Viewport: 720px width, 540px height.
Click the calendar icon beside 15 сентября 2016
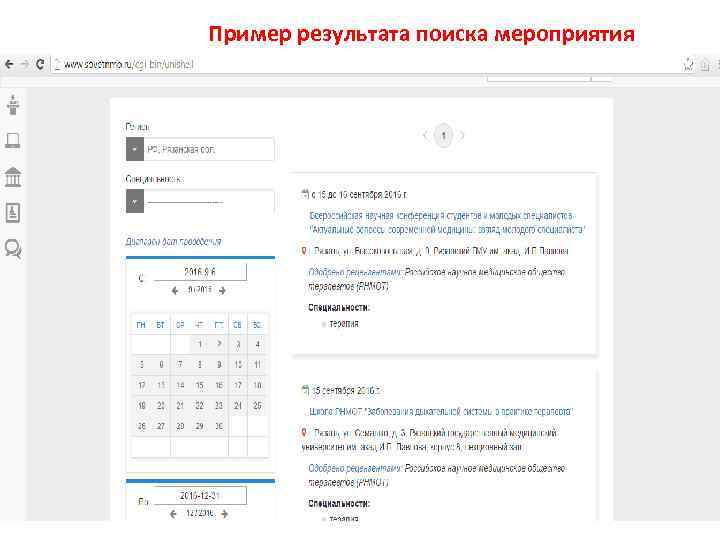pyautogui.click(x=305, y=390)
